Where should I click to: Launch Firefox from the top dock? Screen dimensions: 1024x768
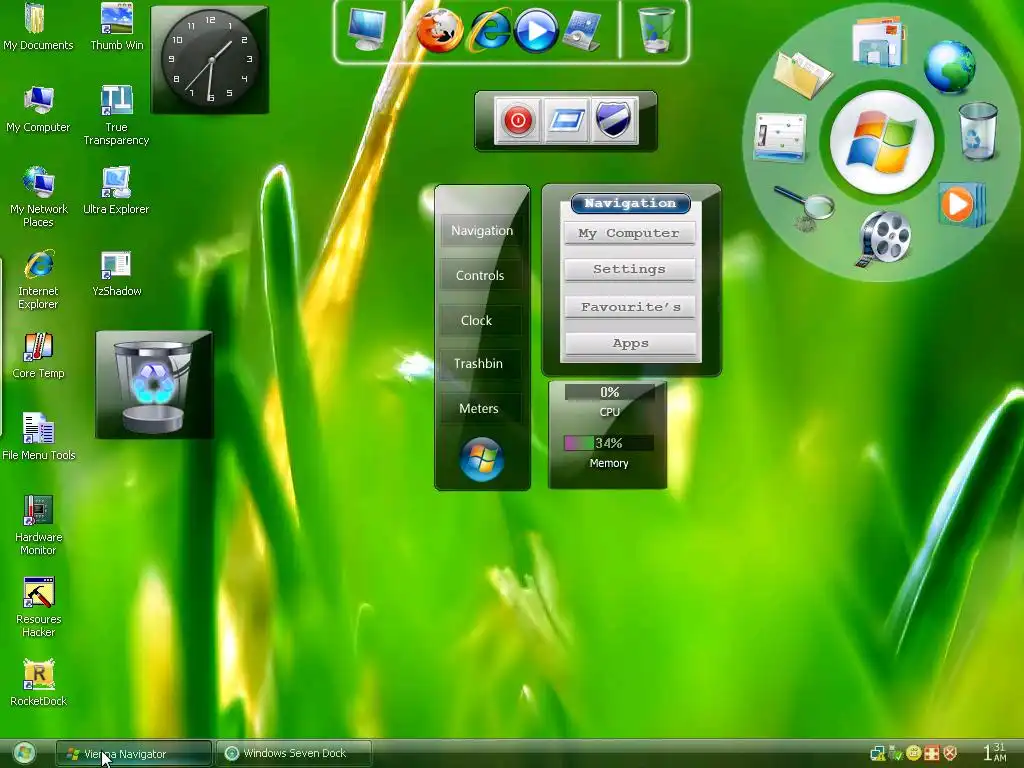[440, 31]
